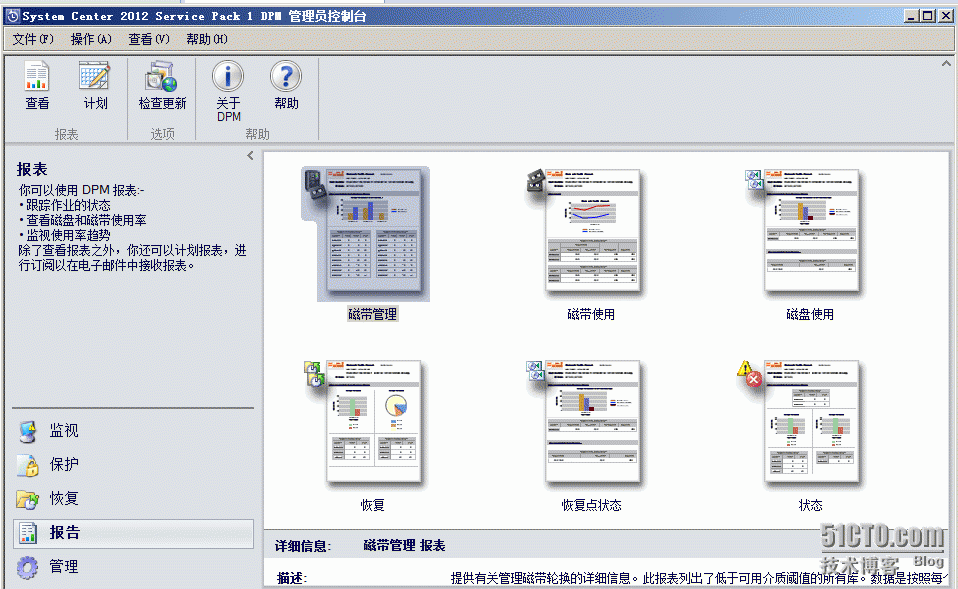Click the 磁盘使用 report label
958x589 pixels.
tap(810, 314)
